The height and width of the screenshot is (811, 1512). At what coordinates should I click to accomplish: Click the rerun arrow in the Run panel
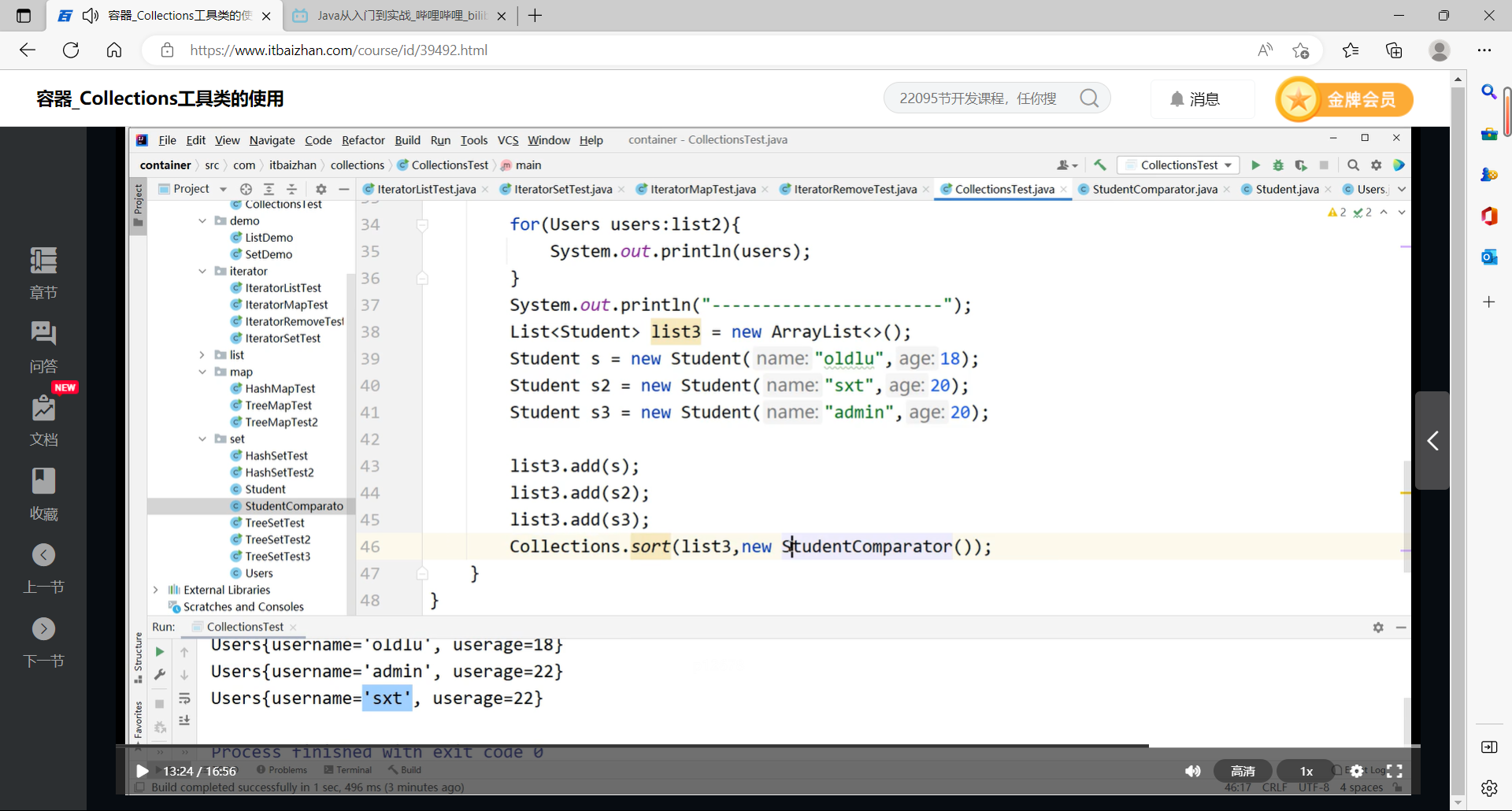click(160, 652)
